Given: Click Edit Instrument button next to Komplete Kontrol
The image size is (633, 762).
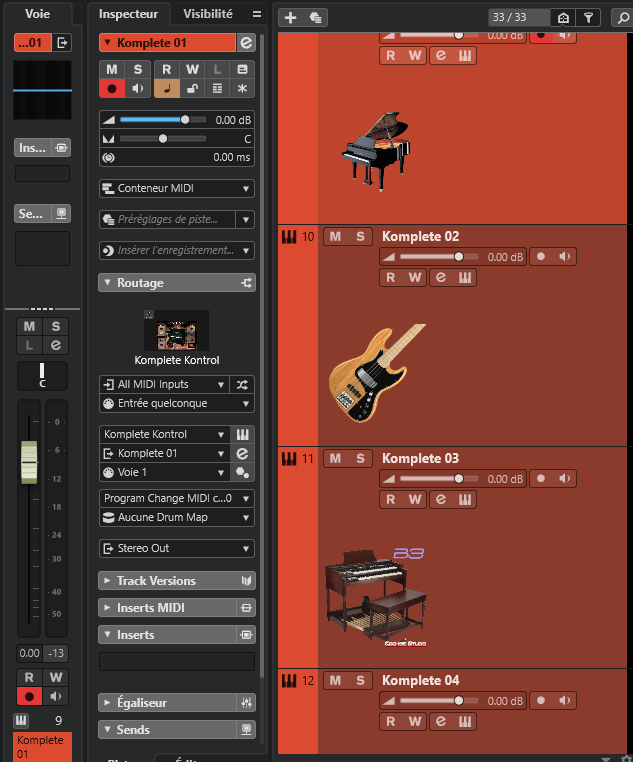Looking at the screenshot, I should pos(242,435).
